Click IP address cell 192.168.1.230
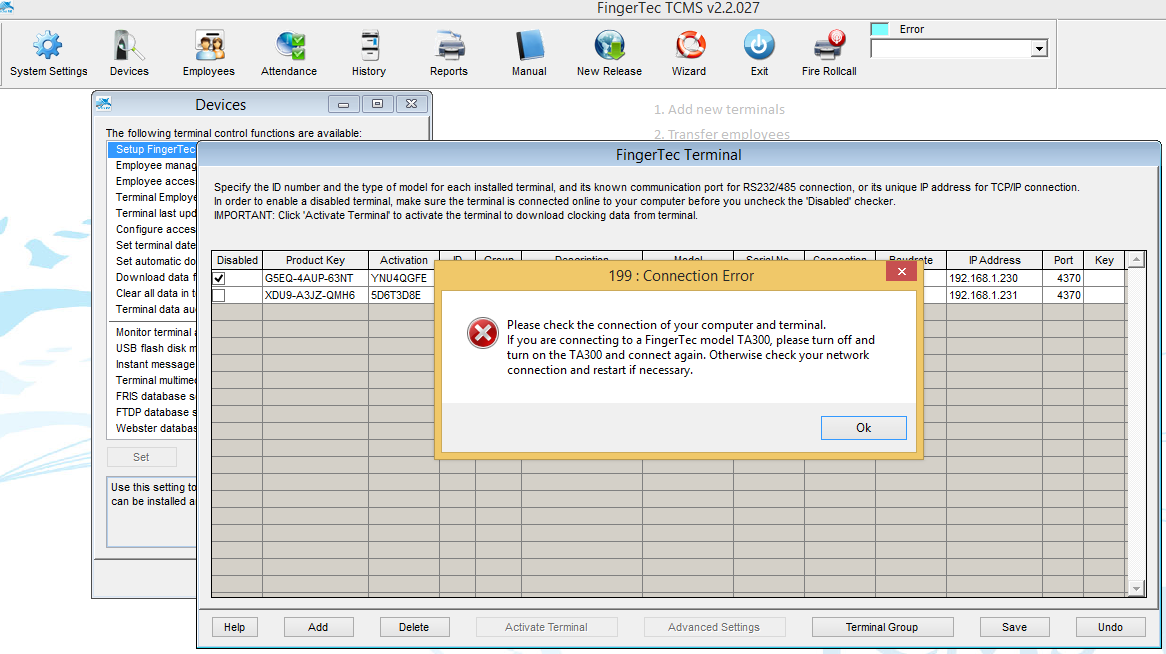The height and width of the screenshot is (654, 1166). (x=994, y=278)
